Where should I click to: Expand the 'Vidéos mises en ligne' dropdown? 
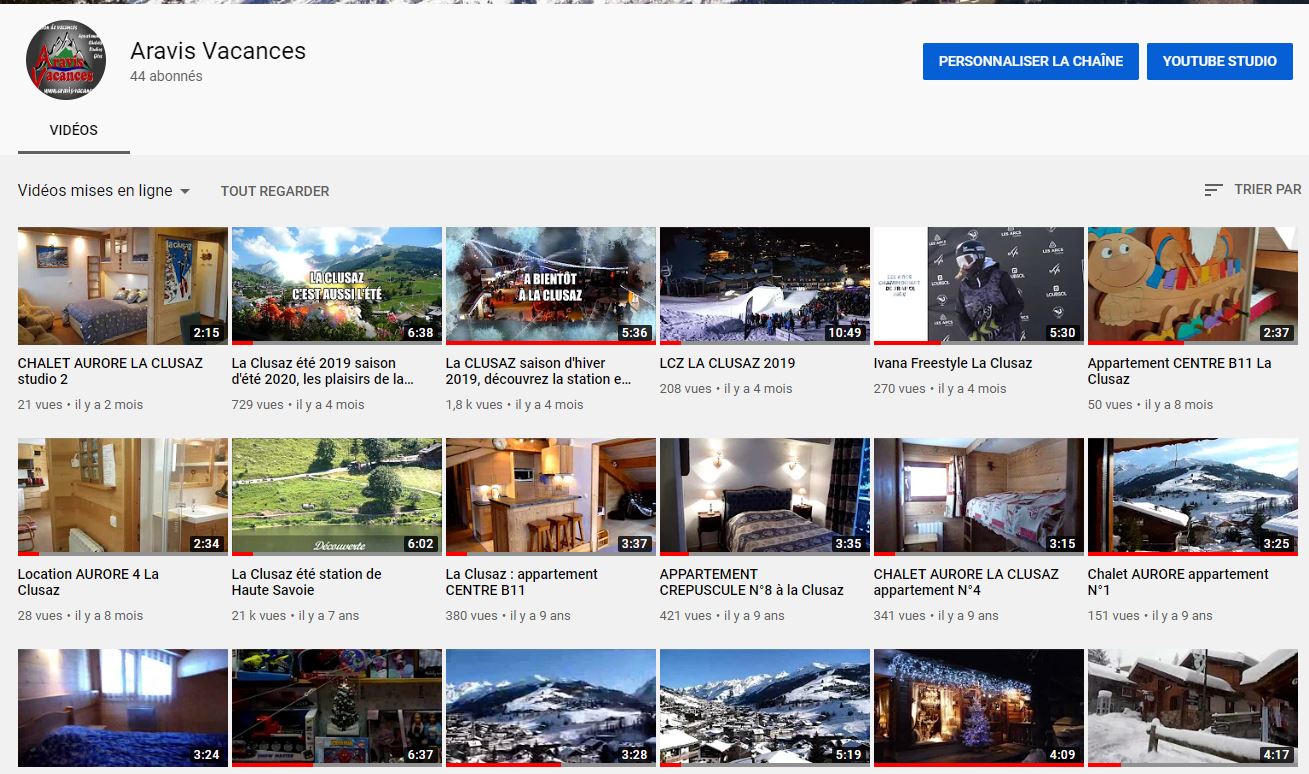[x=104, y=191]
